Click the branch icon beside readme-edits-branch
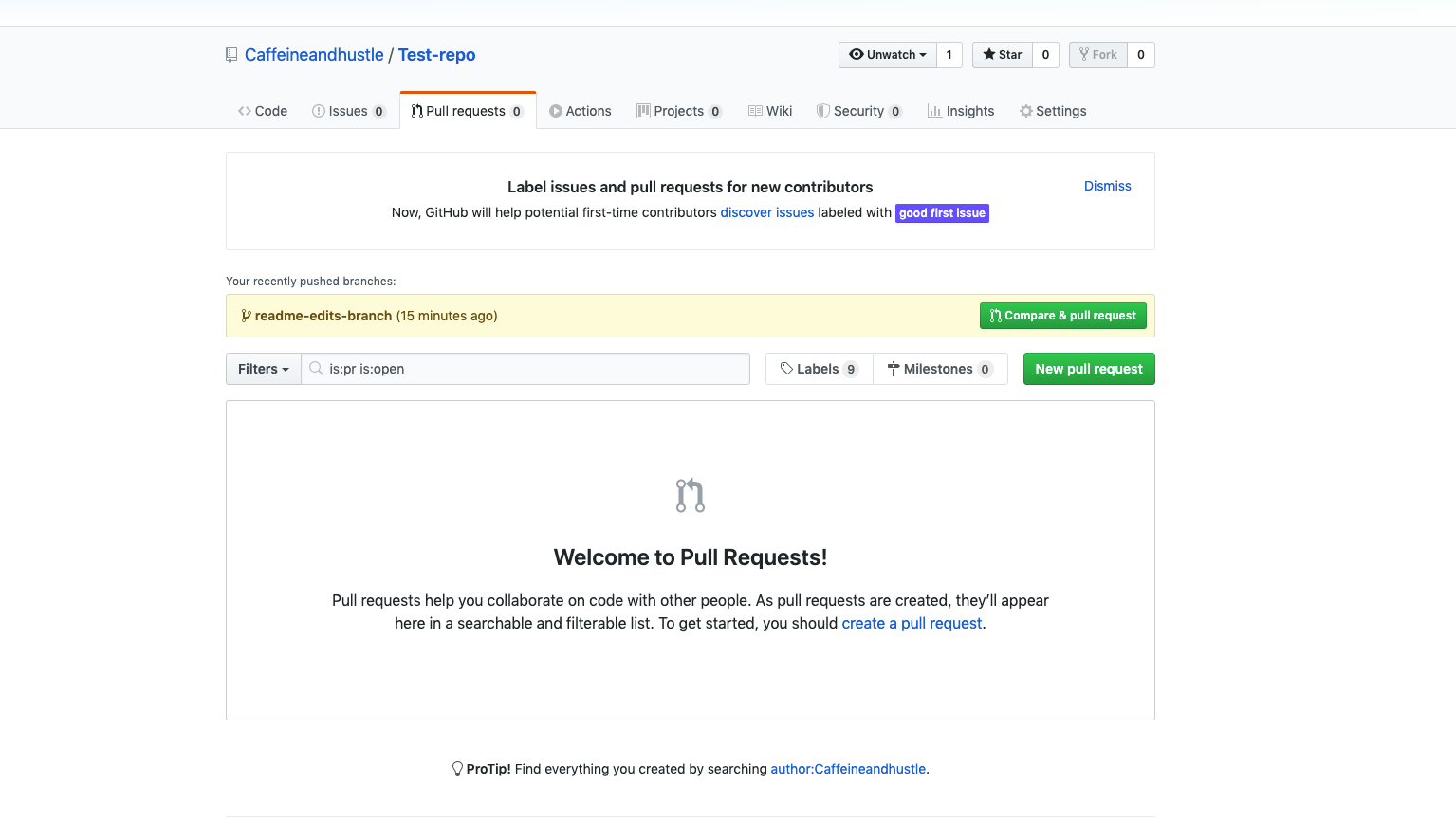1456x820 pixels. 247,316
